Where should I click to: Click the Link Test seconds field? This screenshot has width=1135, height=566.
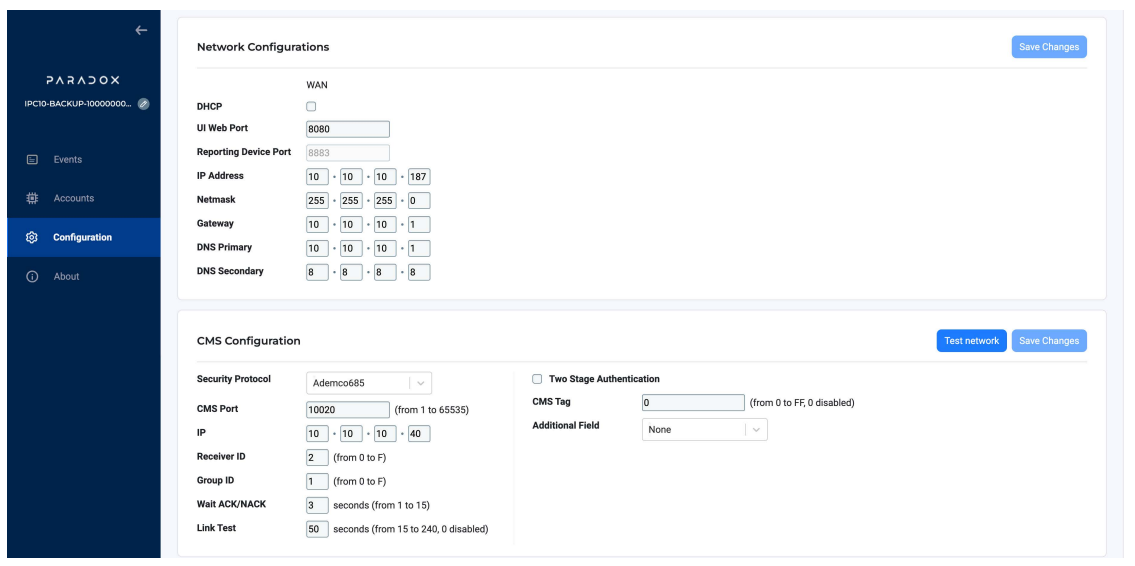[317, 528]
